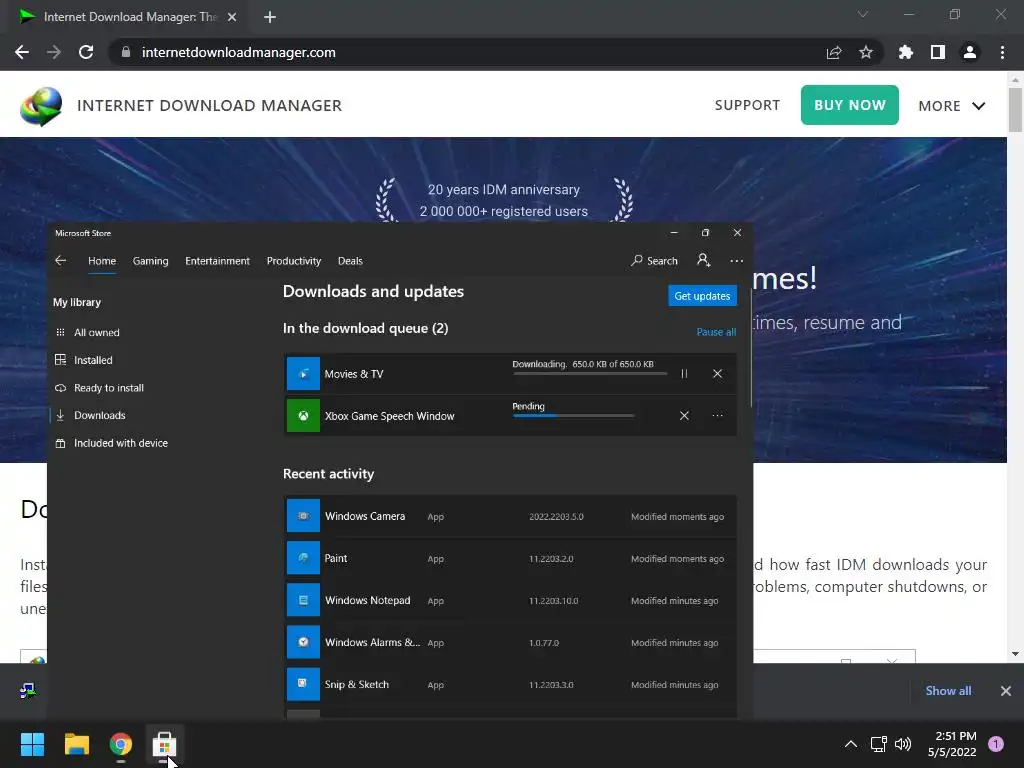This screenshot has width=1024, height=768.
Task: Open Windows Camera in recent activity
Action: (511, 516)
